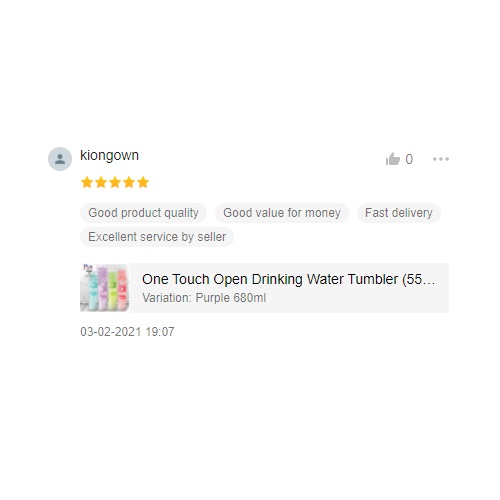
Task: Click the first rating star
Action: point(87,182)
